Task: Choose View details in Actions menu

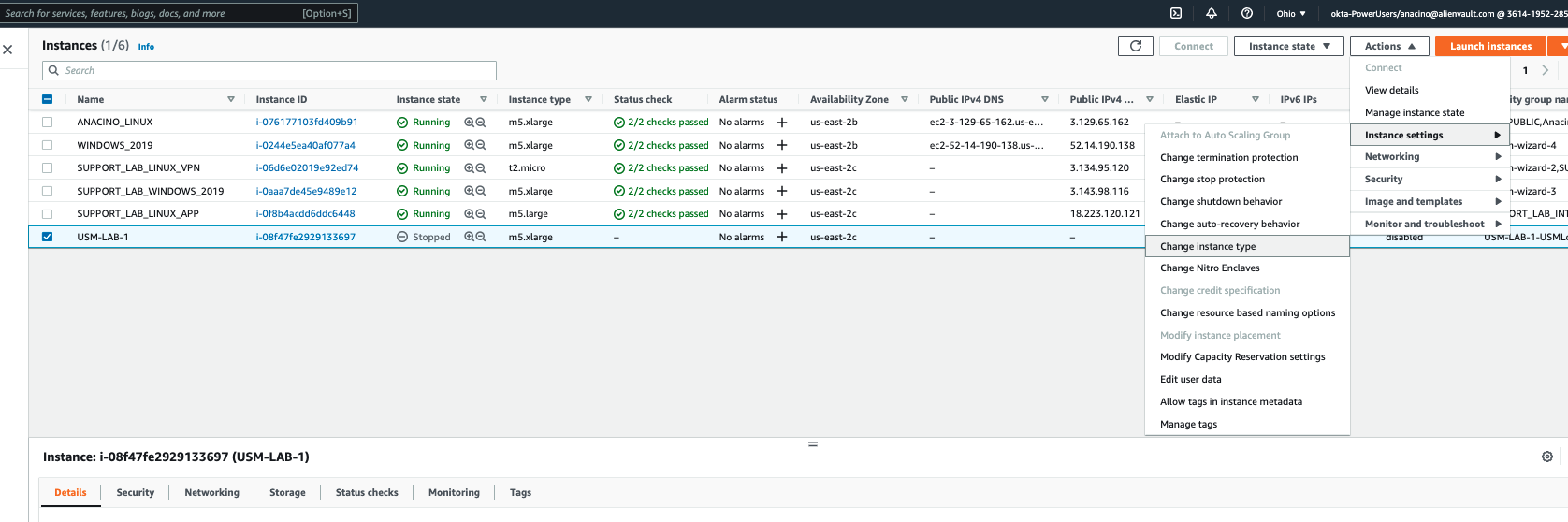Action: tap(1430, 90)
